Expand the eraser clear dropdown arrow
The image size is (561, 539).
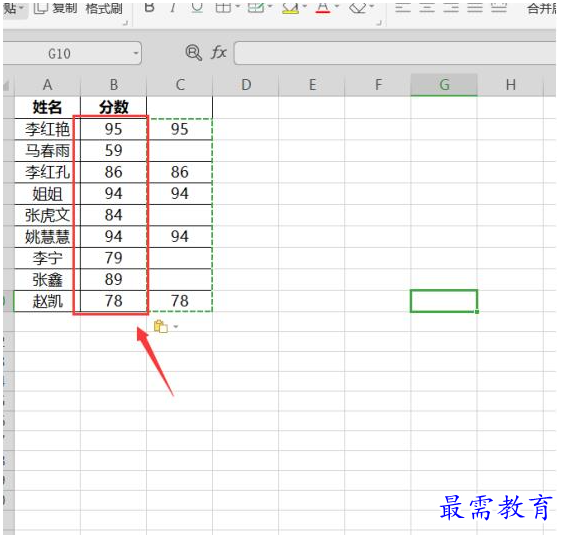tap(372, 6)
